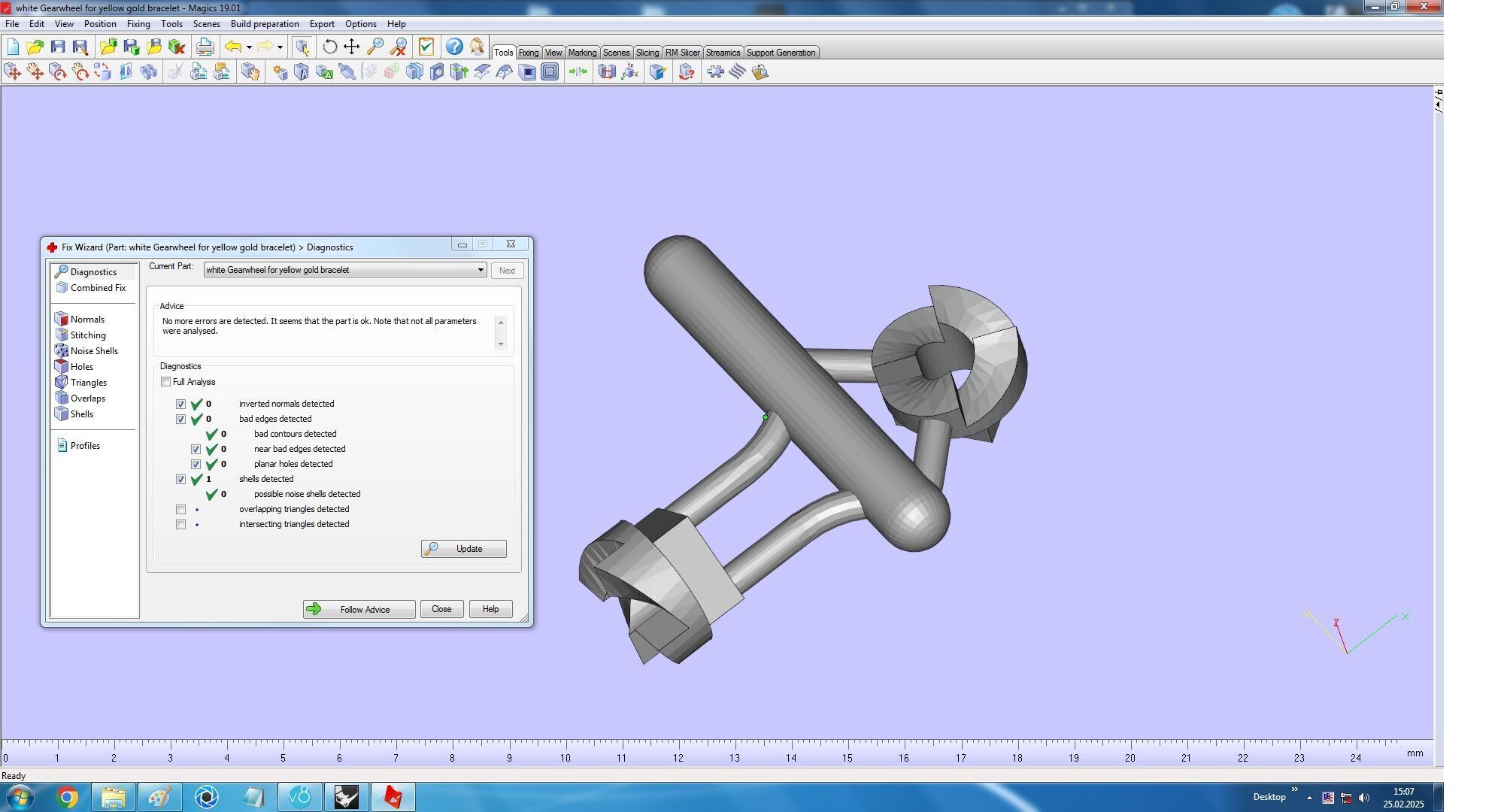Enable overlapping triangles detected checkbox
The height and width of the screenshot is (812, 1504).
click(x=180, y=510)
